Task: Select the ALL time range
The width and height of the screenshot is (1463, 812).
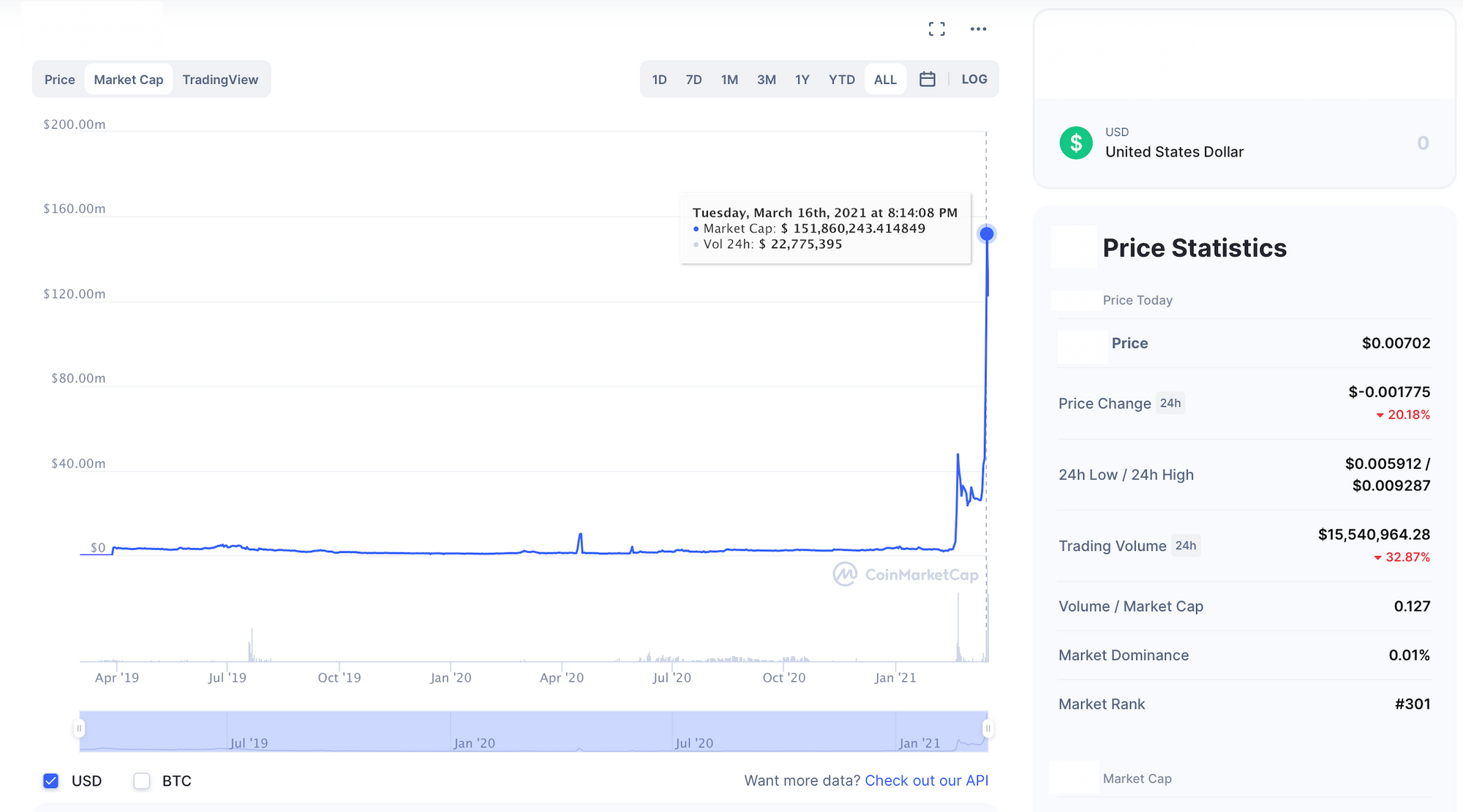Action: (885, 80)
